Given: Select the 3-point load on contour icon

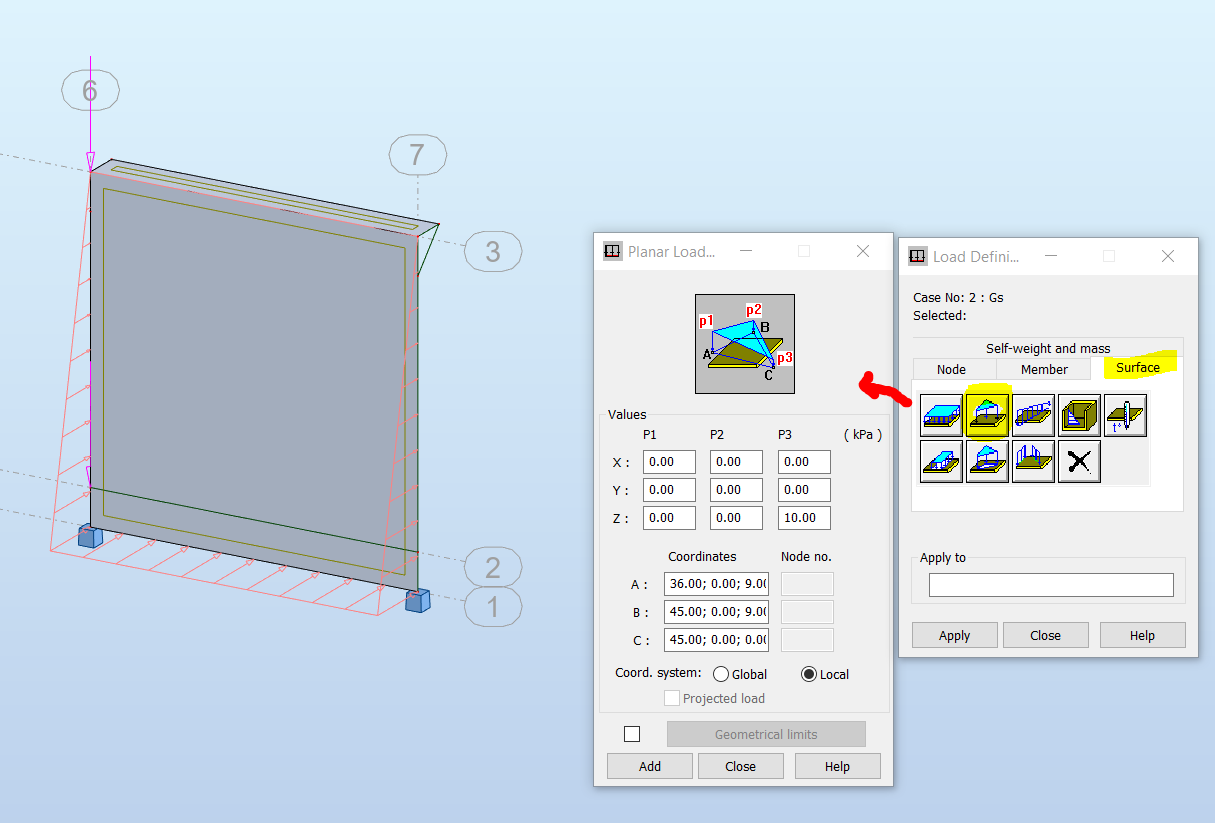Looking at the screenshot, I should coord(987,461).
